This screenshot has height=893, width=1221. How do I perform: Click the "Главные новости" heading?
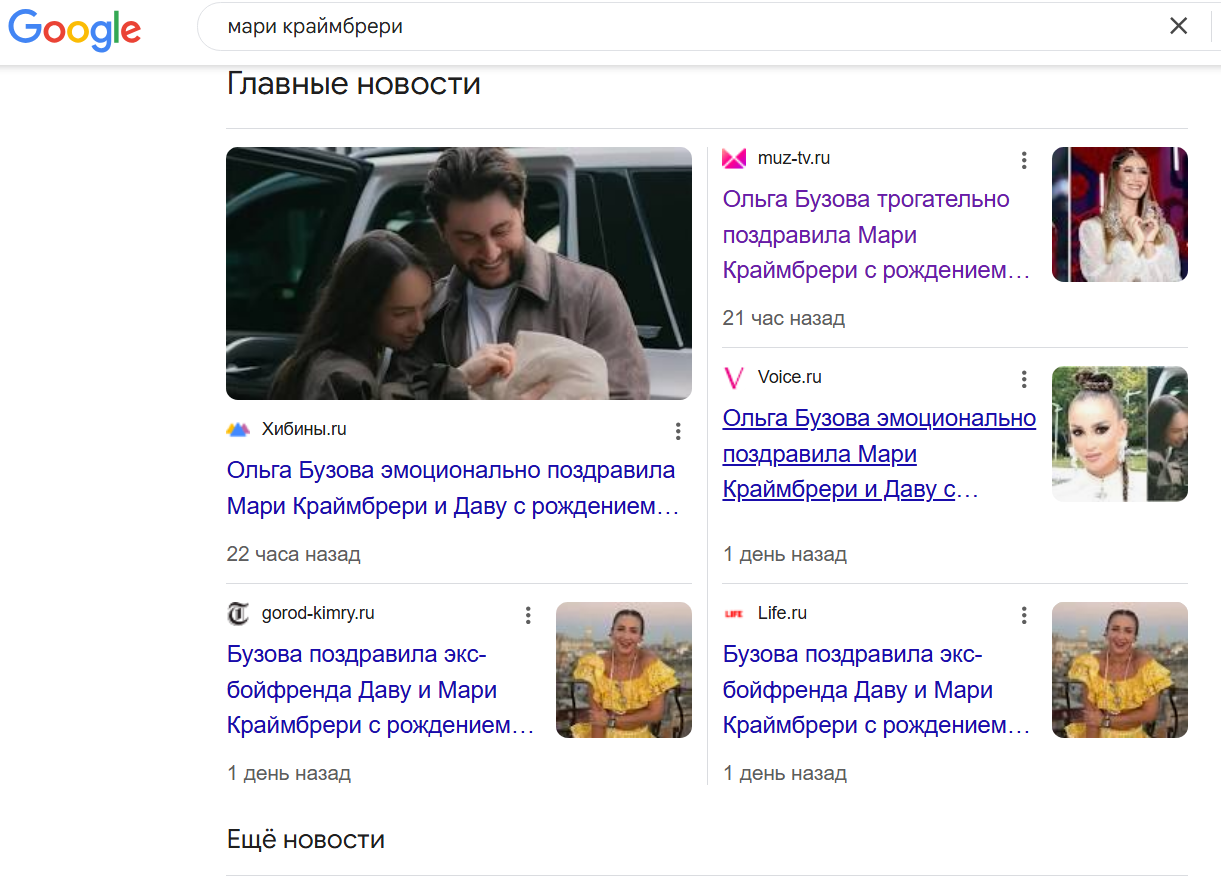click(354, 84)
